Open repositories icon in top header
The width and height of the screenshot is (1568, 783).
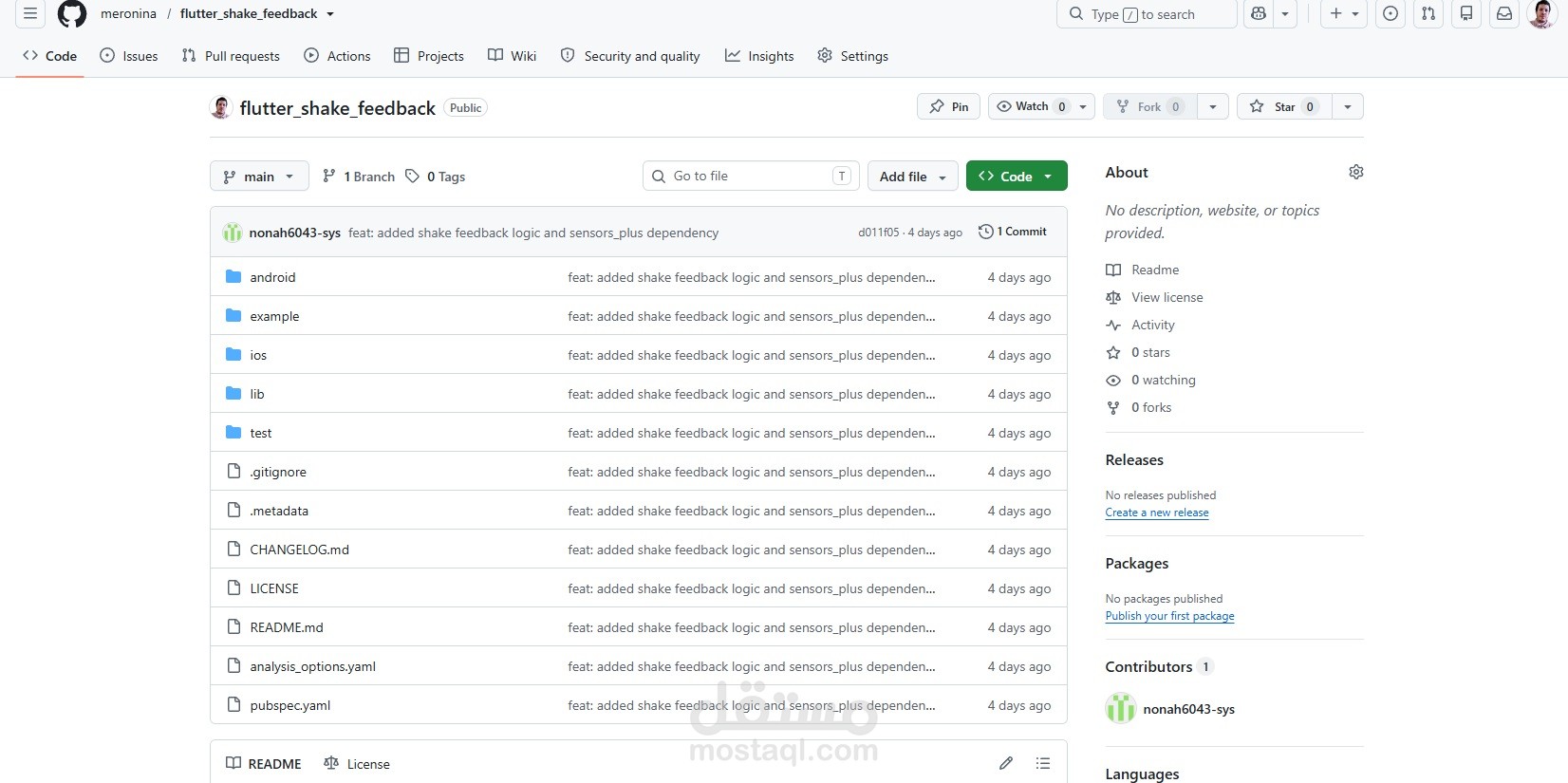1466,13
